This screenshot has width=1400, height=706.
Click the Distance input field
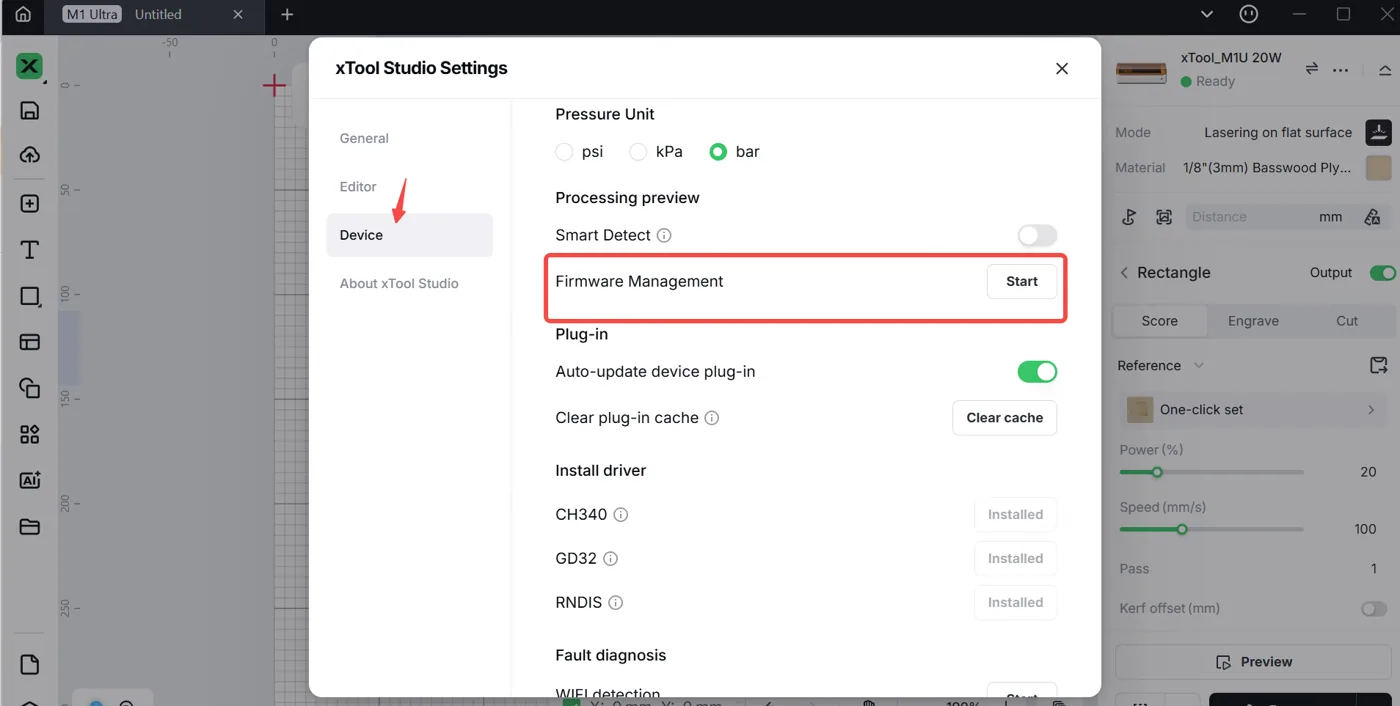[1267, 217]
